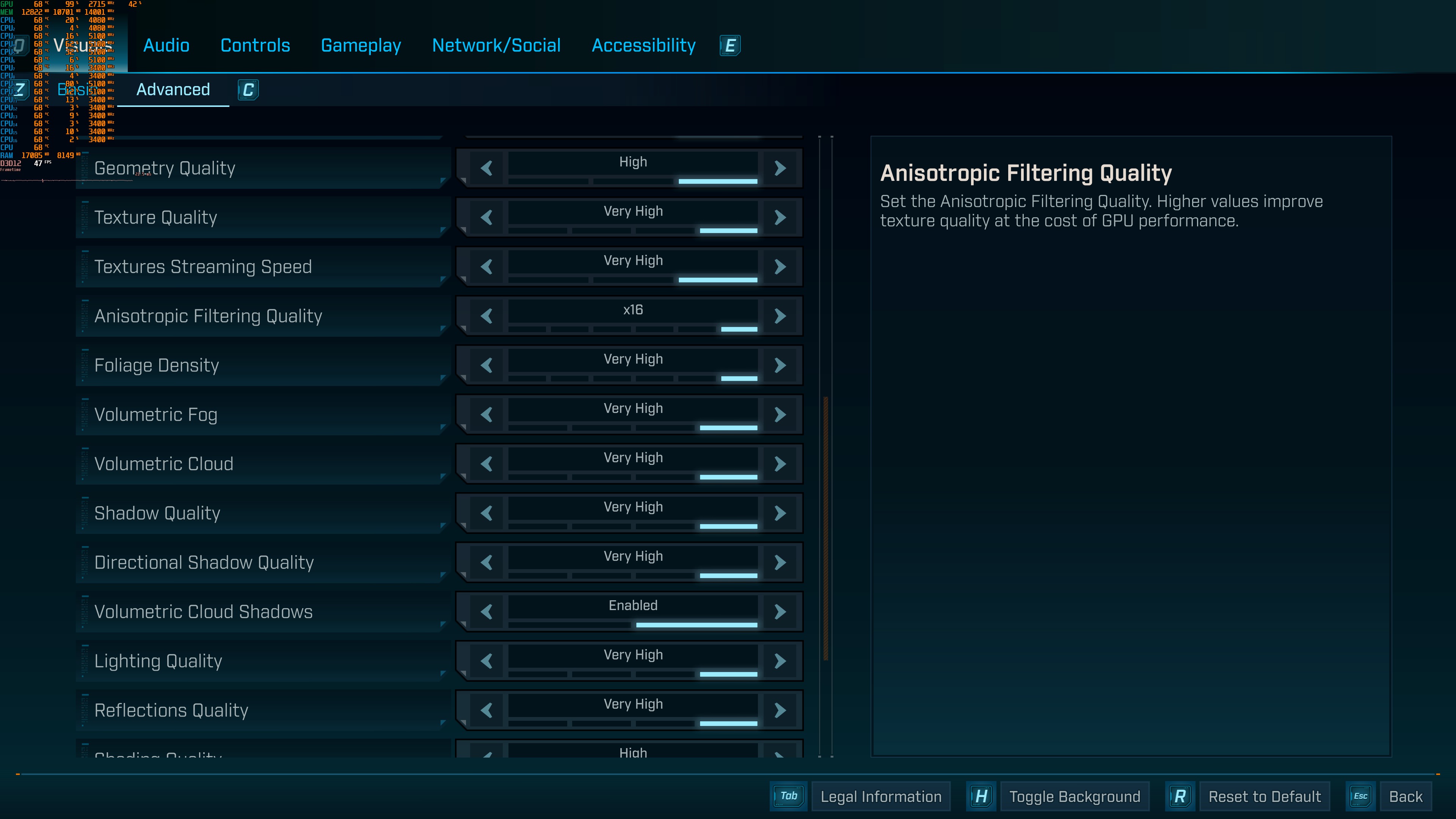Click the E key icon after Accessibility
This screenshot has width=1456, height=819.
point(730,45)
